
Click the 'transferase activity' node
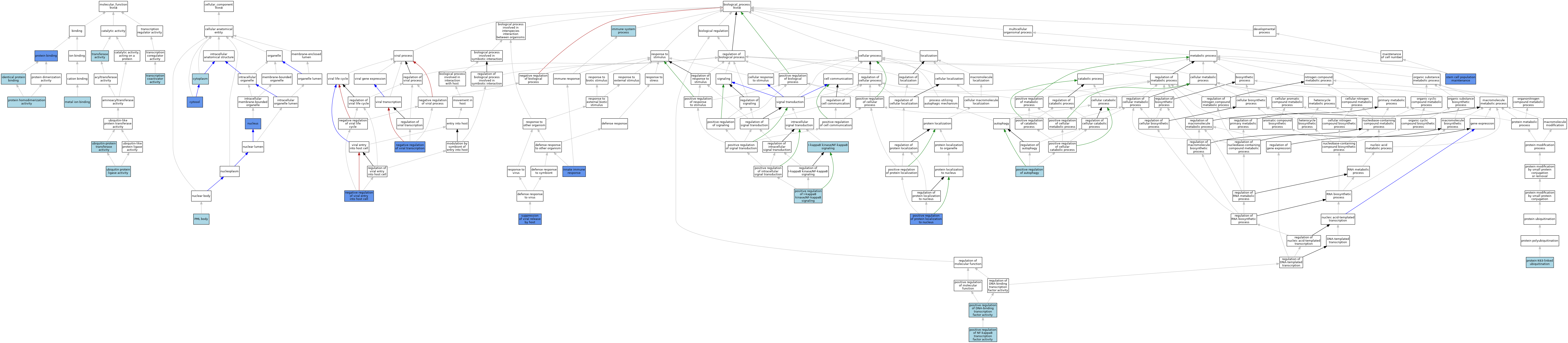coord(100,56)
